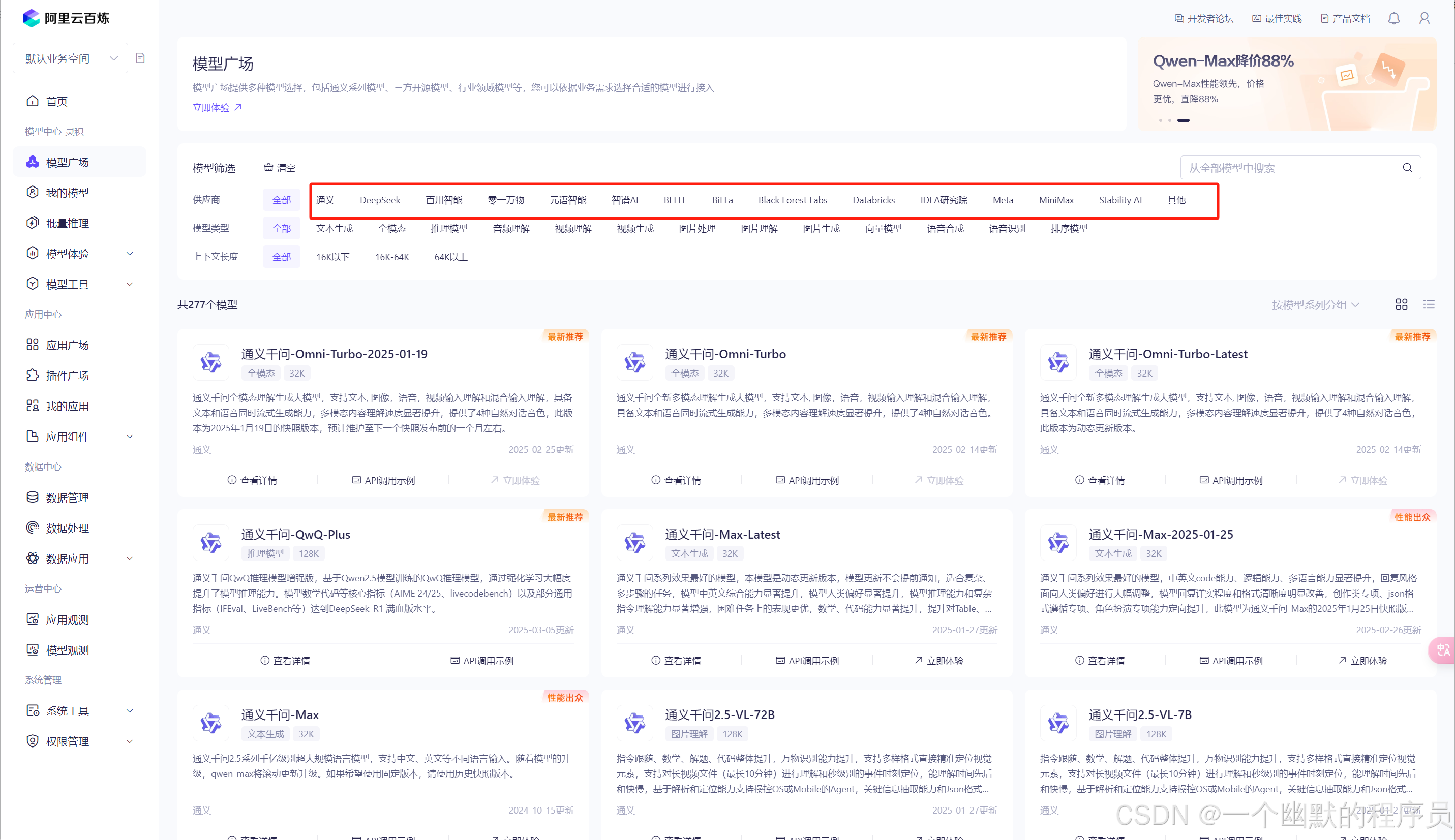Expand the 模型体验 sidebar menu

pos(80,254)
